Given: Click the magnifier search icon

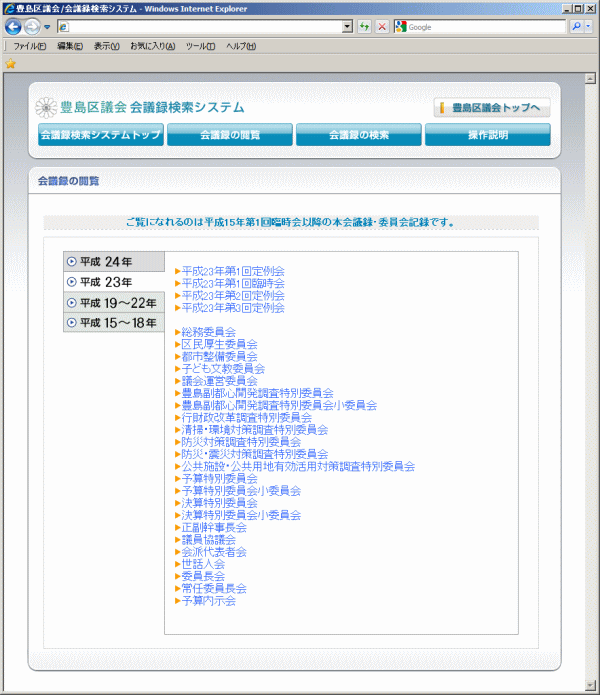Looking at the screenshot, I should [577, 27].
